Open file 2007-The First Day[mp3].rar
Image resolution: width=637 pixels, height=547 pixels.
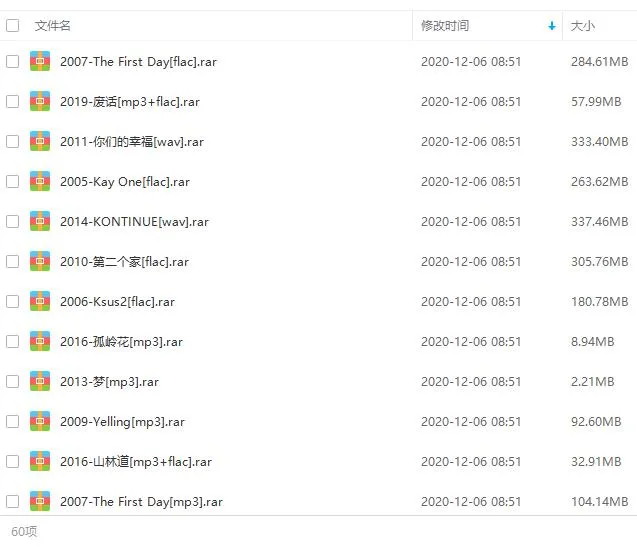click(141, 501)
